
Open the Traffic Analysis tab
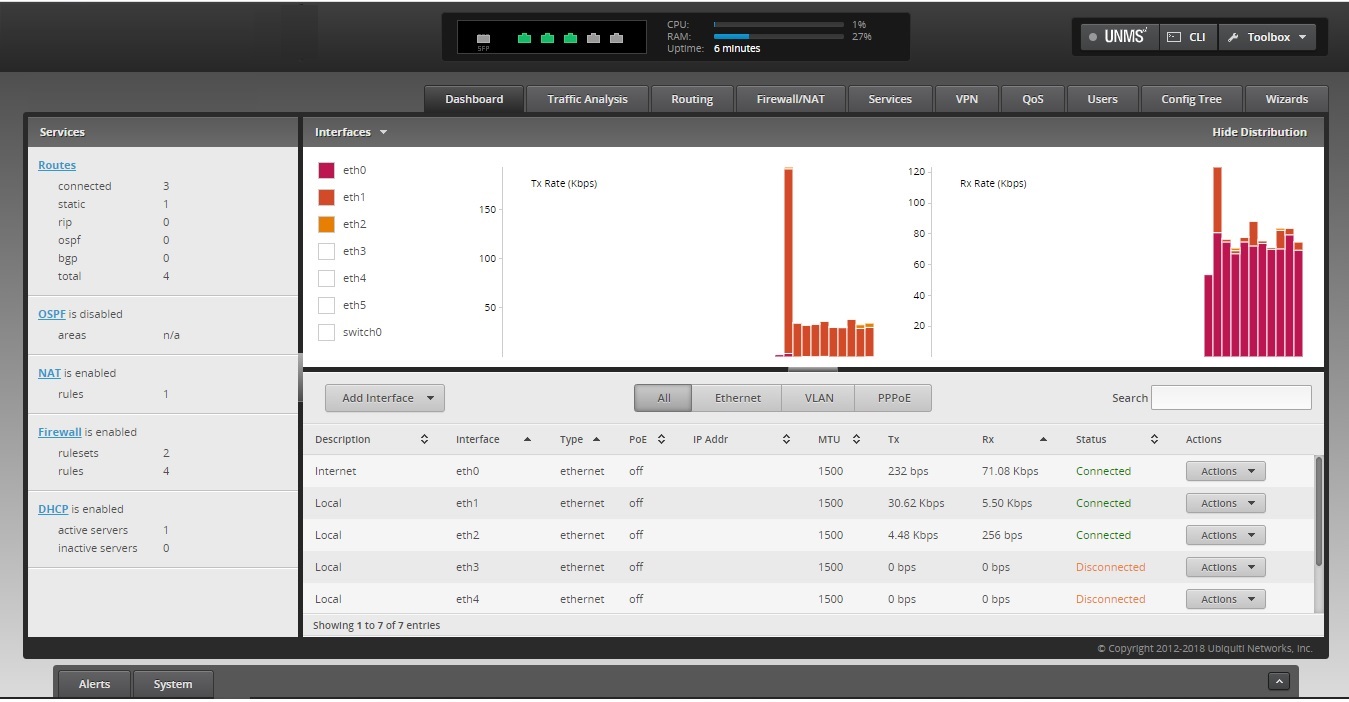pyautogui.click(x=587, y=99)
